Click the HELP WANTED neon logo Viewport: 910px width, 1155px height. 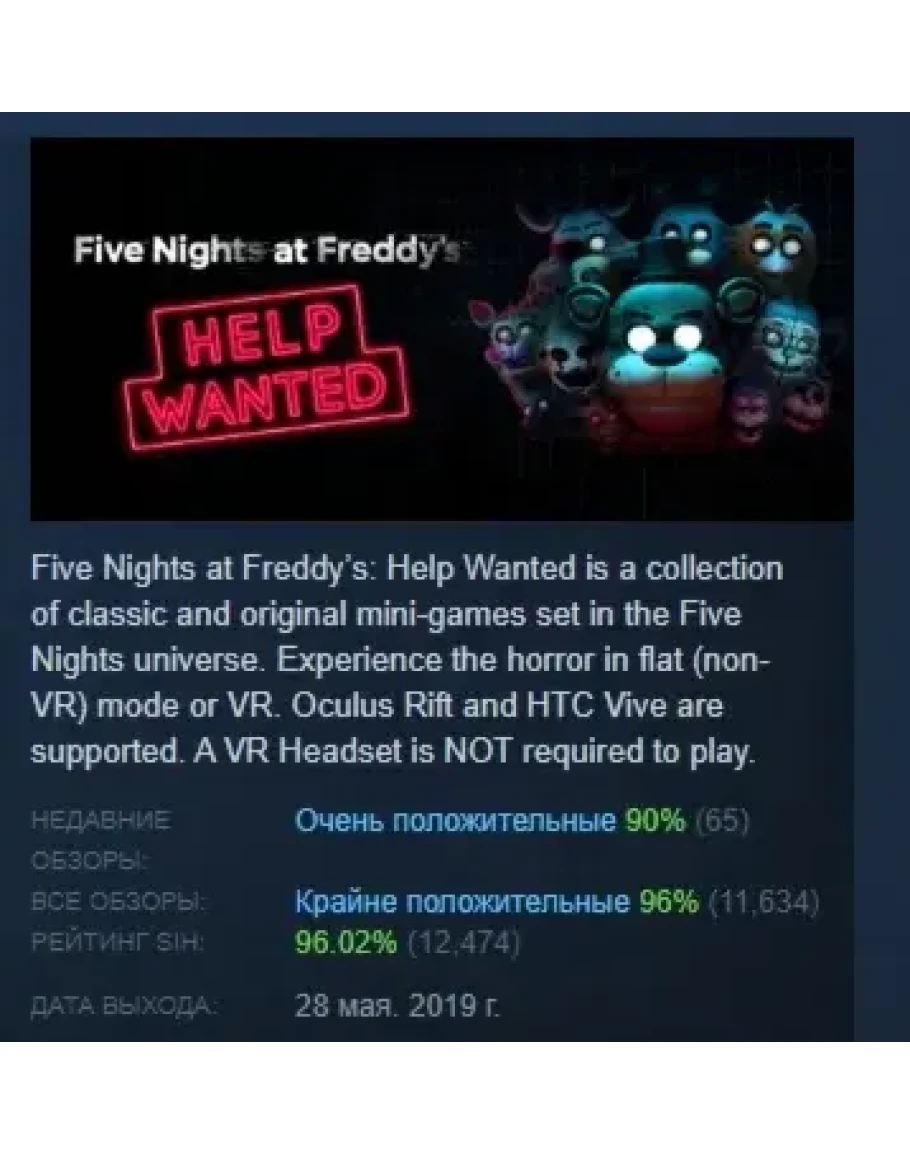(x=269, y=367)
